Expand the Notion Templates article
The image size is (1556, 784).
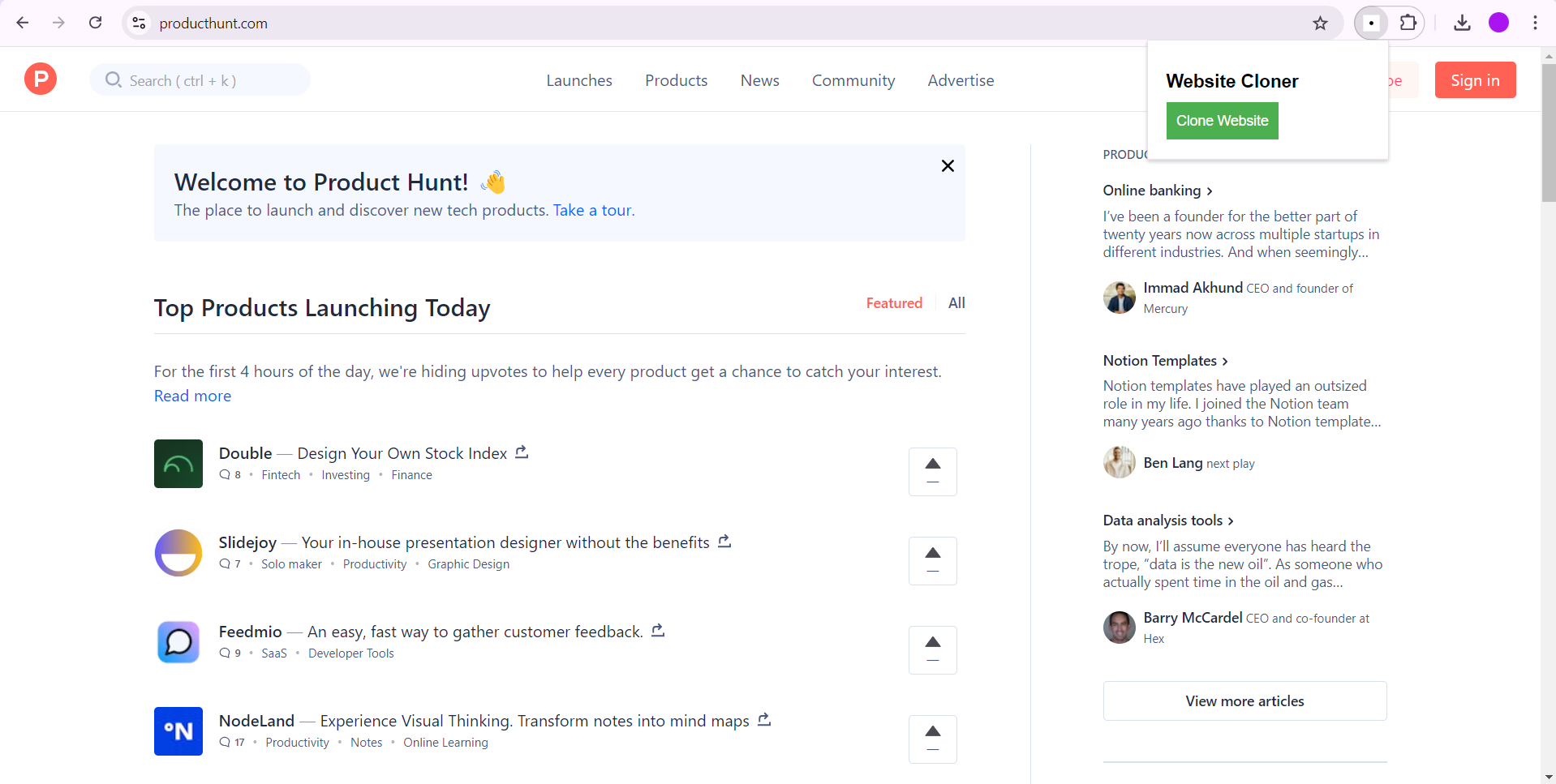(x=1166, y=361)
